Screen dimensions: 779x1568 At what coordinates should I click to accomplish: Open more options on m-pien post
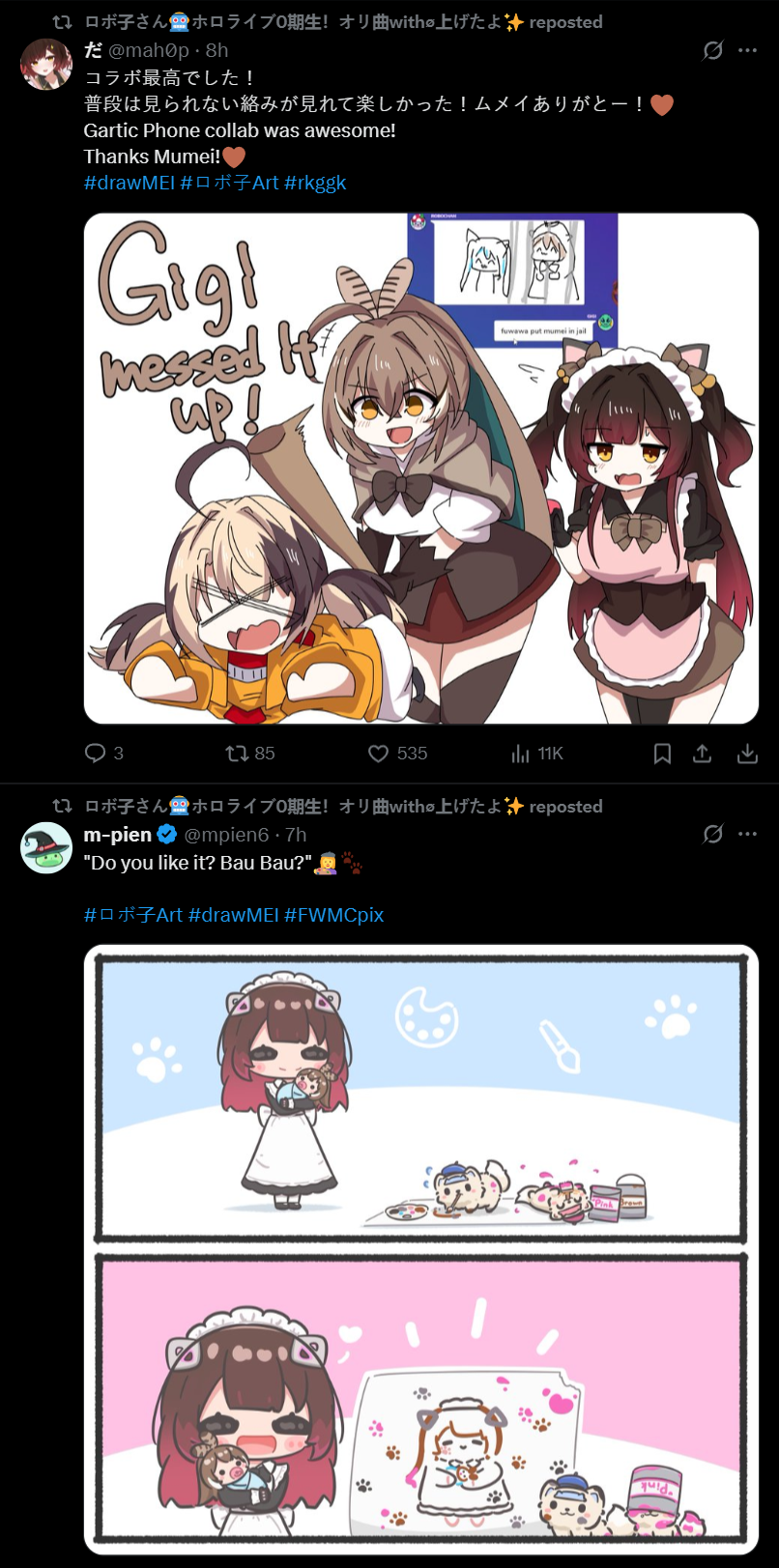pyautogui.click(x=747, y=834)
